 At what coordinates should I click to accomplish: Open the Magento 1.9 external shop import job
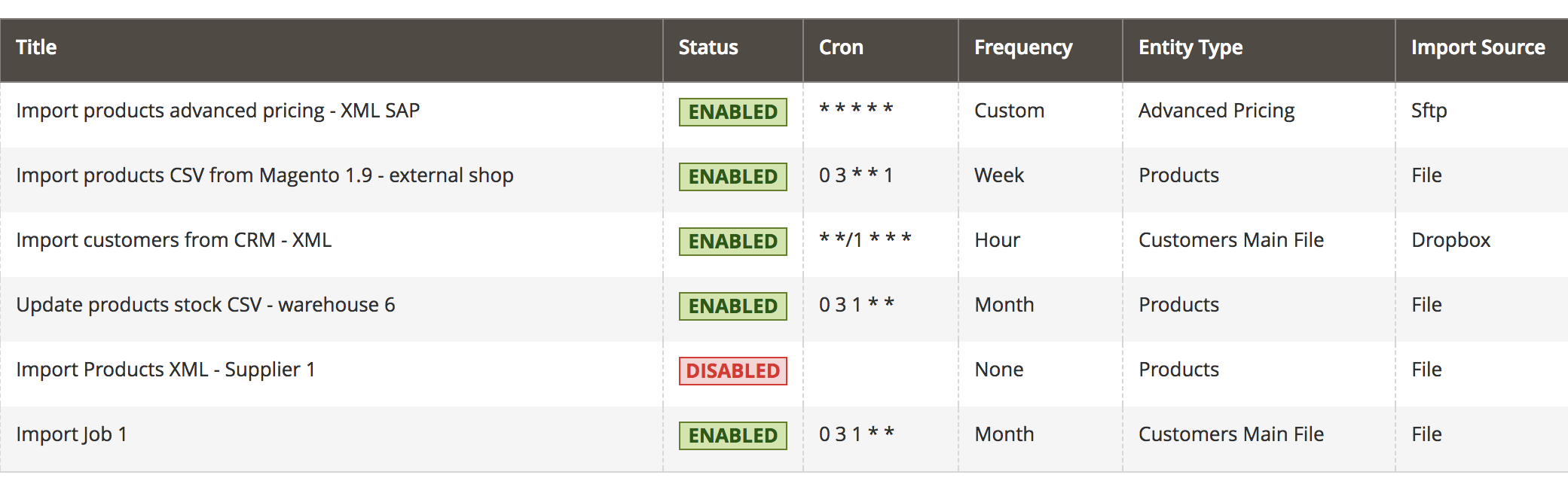click(264, 175)
